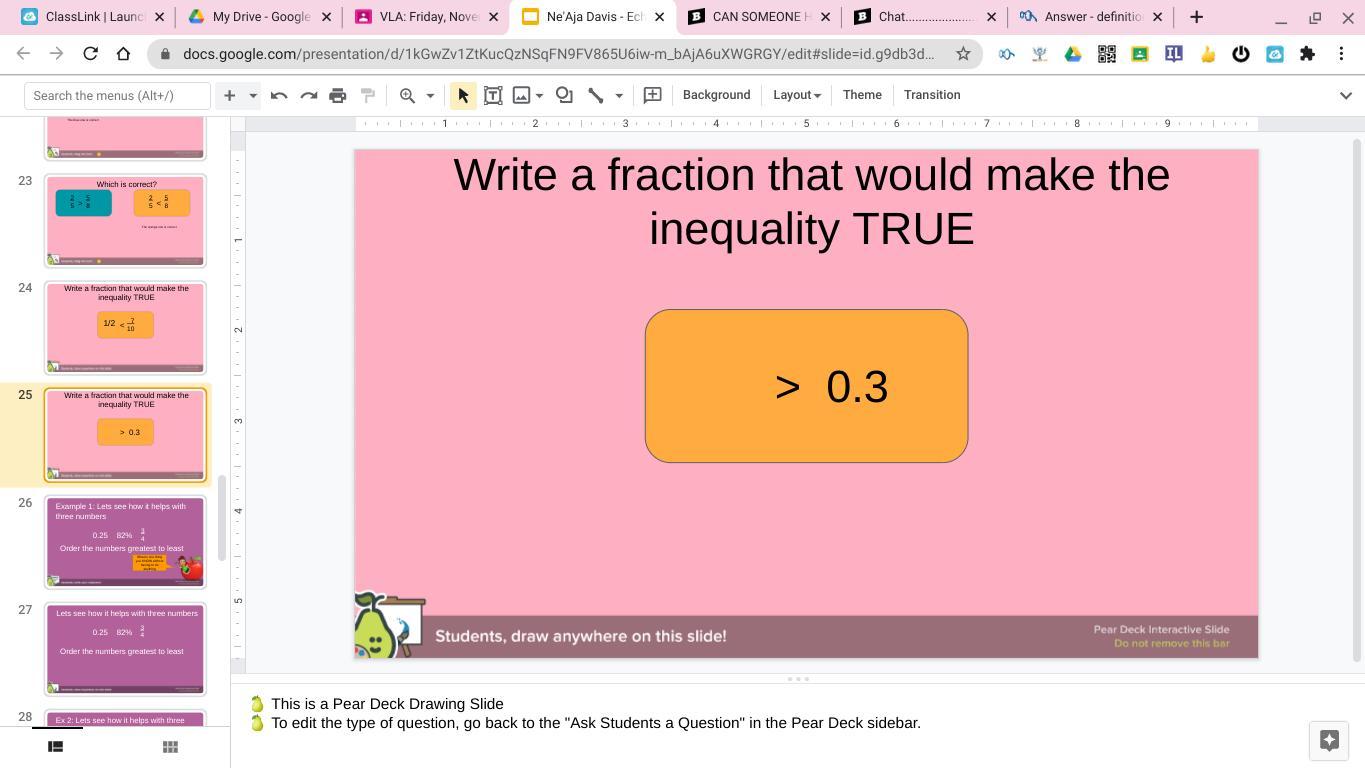Print the presentation with the printer icon

coord(338,95)
